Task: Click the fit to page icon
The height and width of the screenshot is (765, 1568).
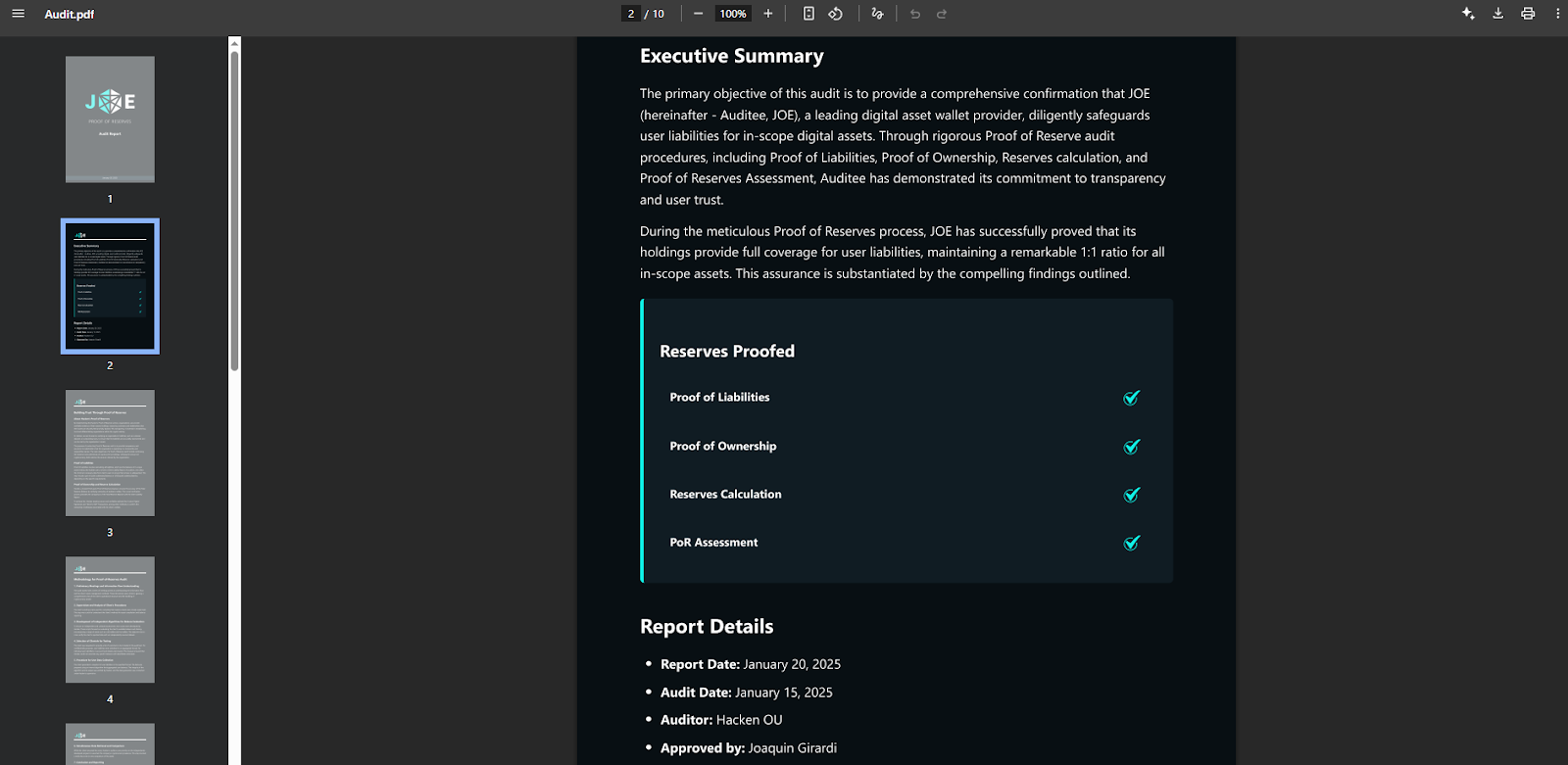Action: tap(808, 14)
